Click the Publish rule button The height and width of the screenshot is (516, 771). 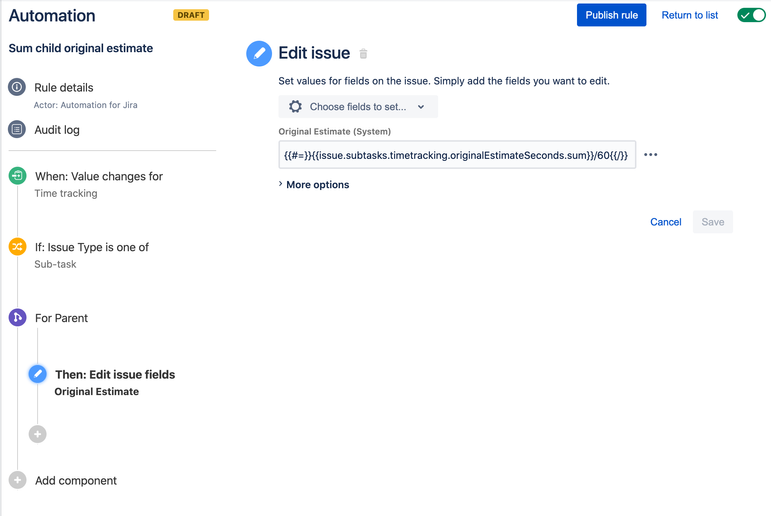[611, 15]
